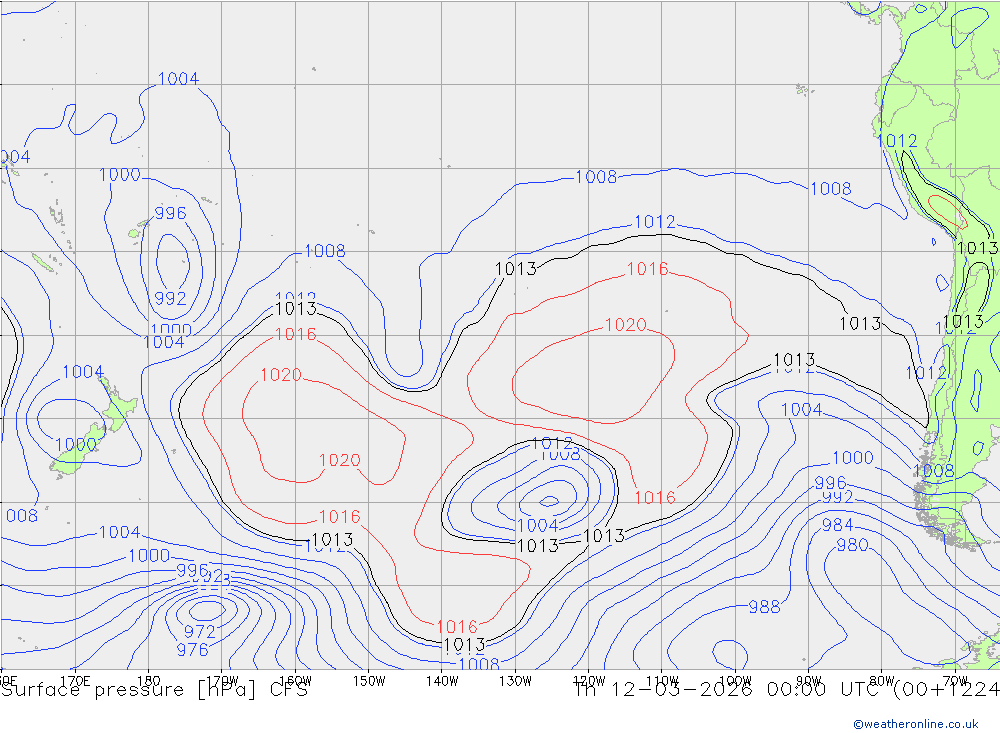Viewport: 1000px width, 733px height.
Task: Select the 972 hPa low pressure label
Action: pos(200,631)
